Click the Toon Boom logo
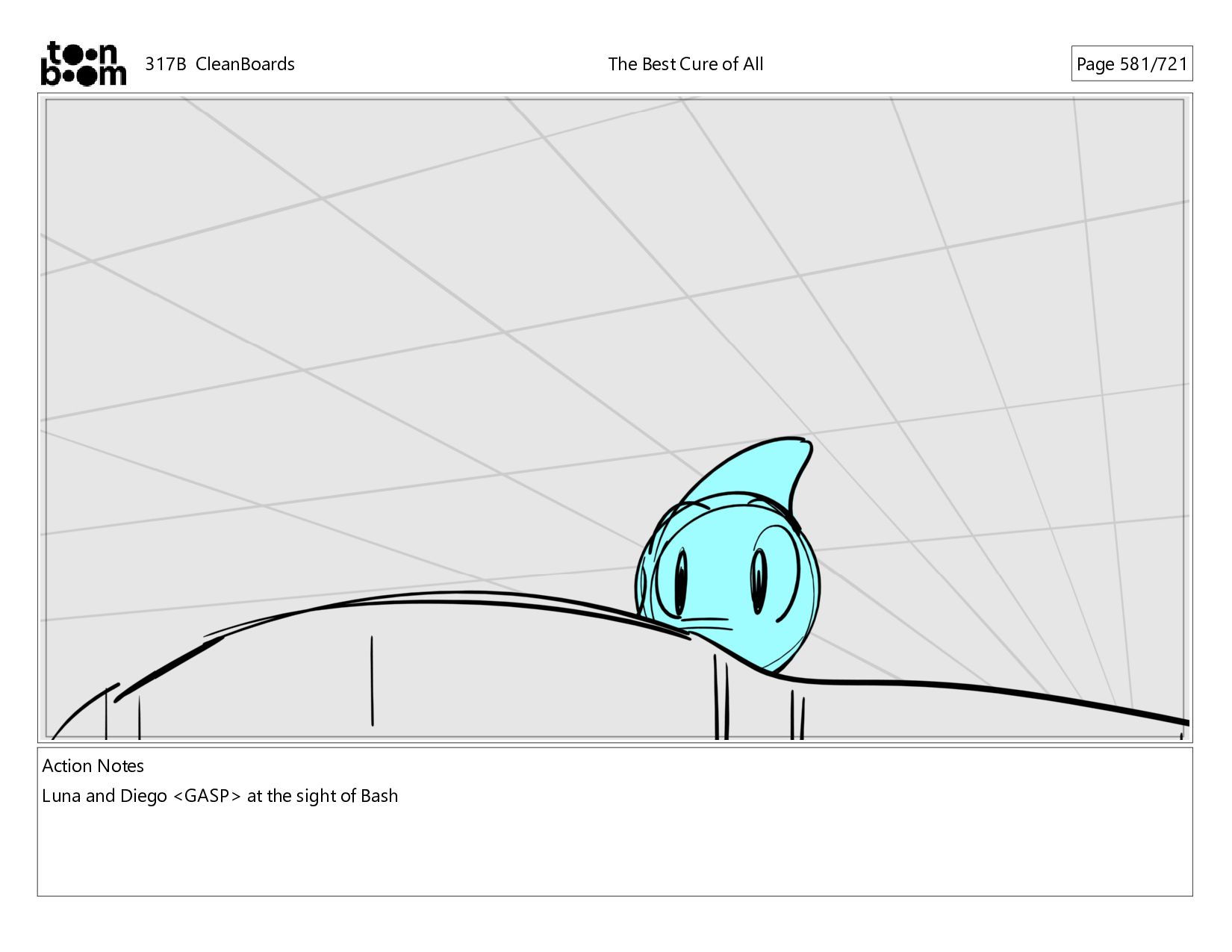The width and height of the screenshot is (1232, 952). 83,63
